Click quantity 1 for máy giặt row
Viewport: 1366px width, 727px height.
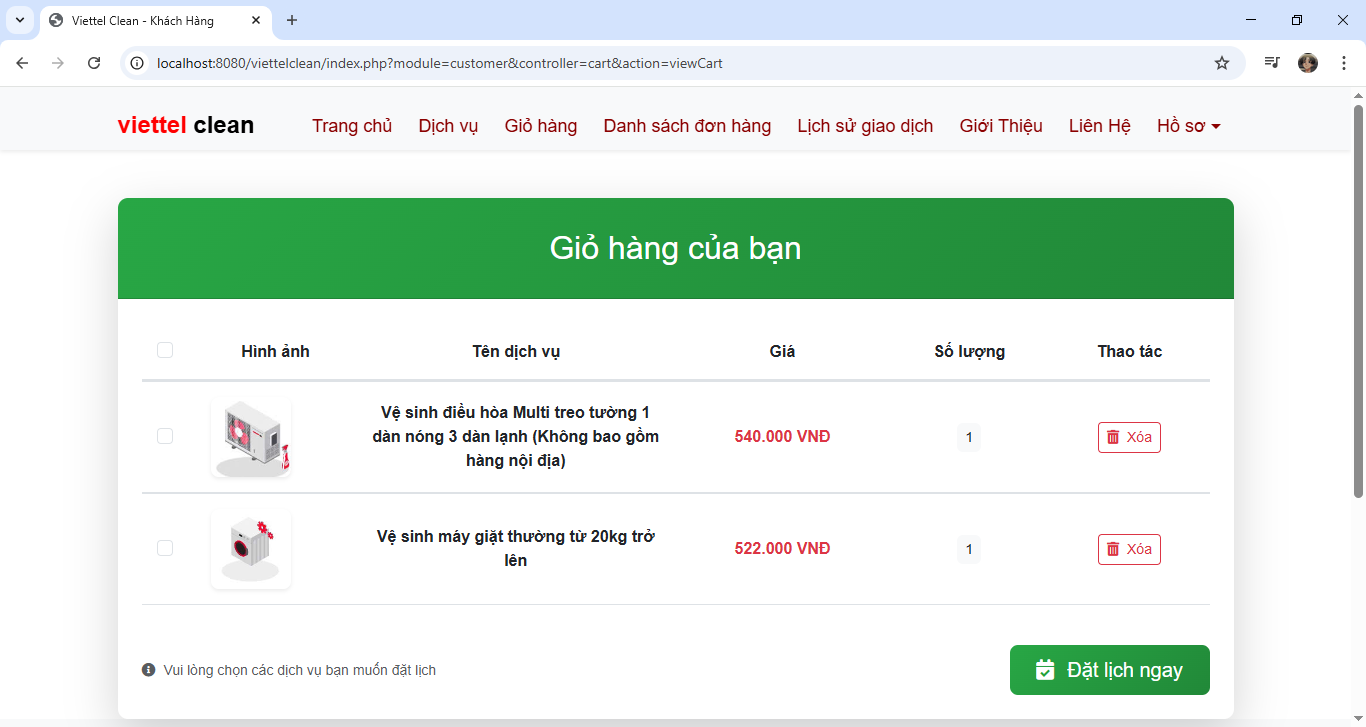[969, 549]
